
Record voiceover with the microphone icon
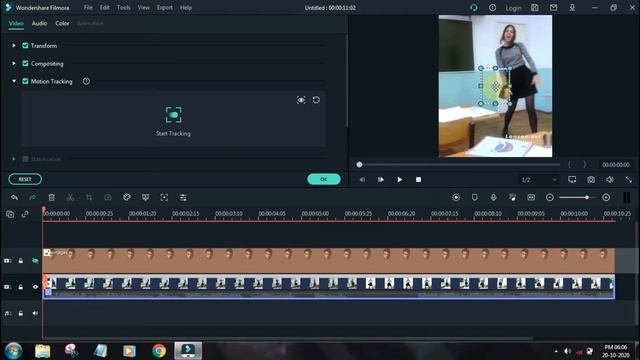click(493, 198)
